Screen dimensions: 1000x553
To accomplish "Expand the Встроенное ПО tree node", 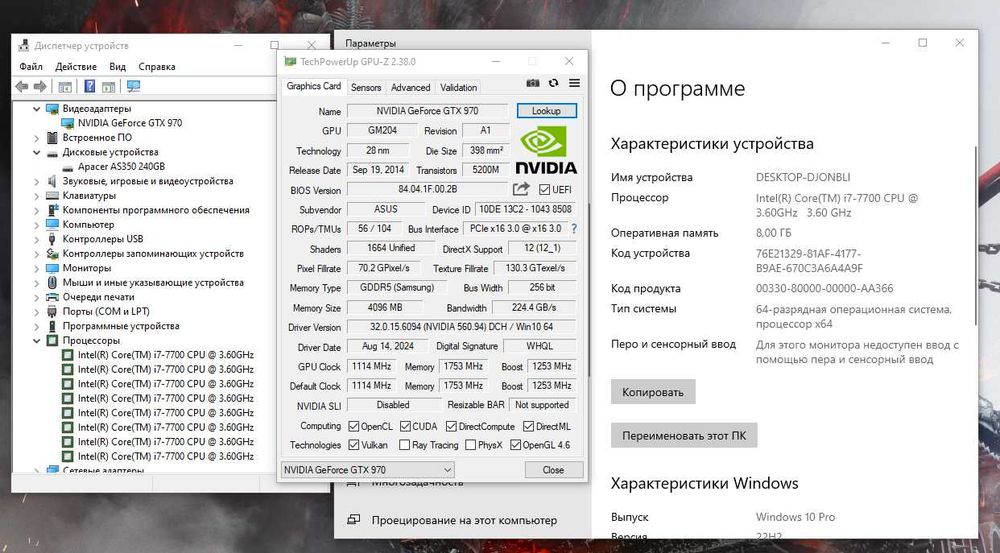I will tap(36, 138).
